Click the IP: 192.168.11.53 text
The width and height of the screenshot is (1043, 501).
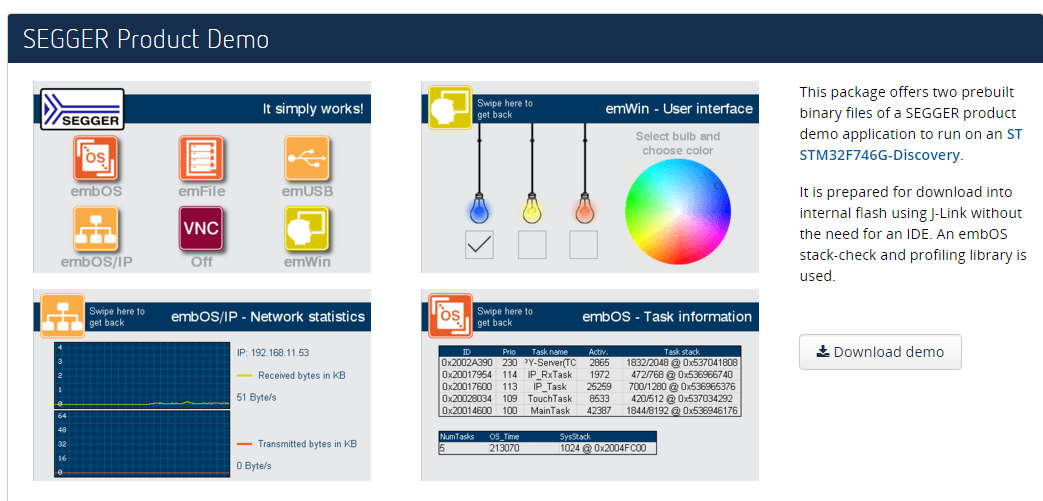[x=273, y=353]
